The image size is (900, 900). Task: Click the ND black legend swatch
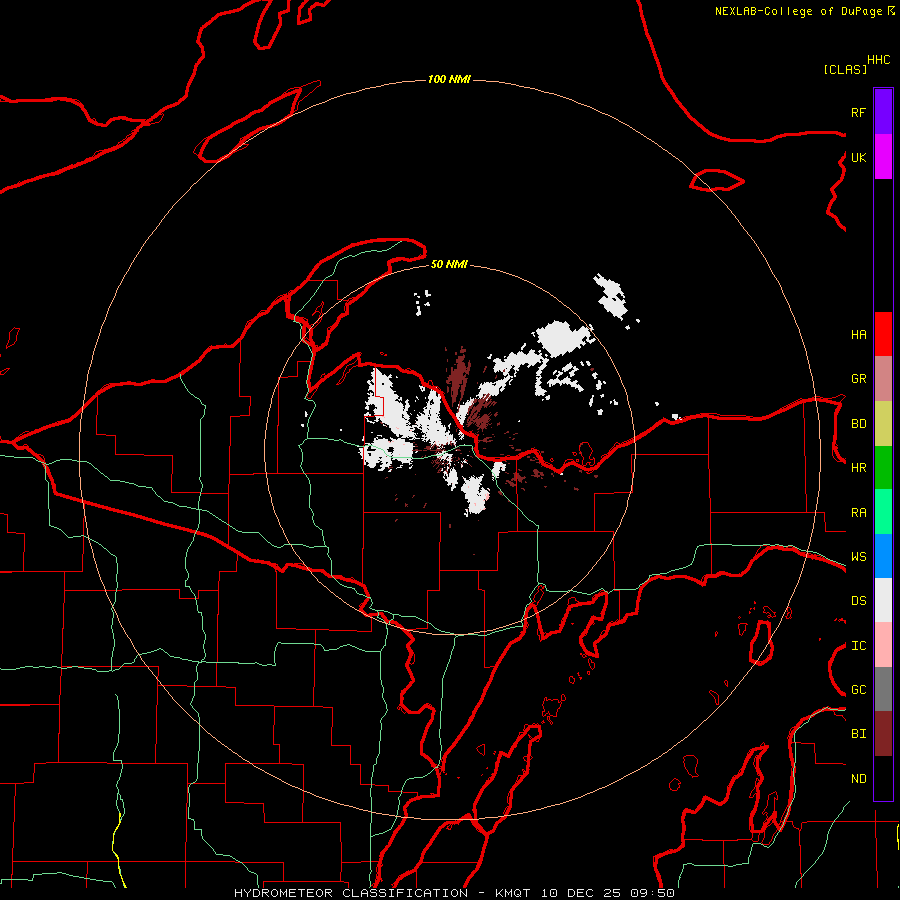click(x=883, y=778)
